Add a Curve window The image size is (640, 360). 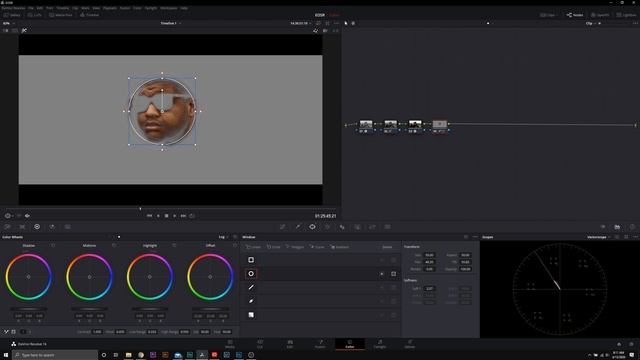[317, 247]
